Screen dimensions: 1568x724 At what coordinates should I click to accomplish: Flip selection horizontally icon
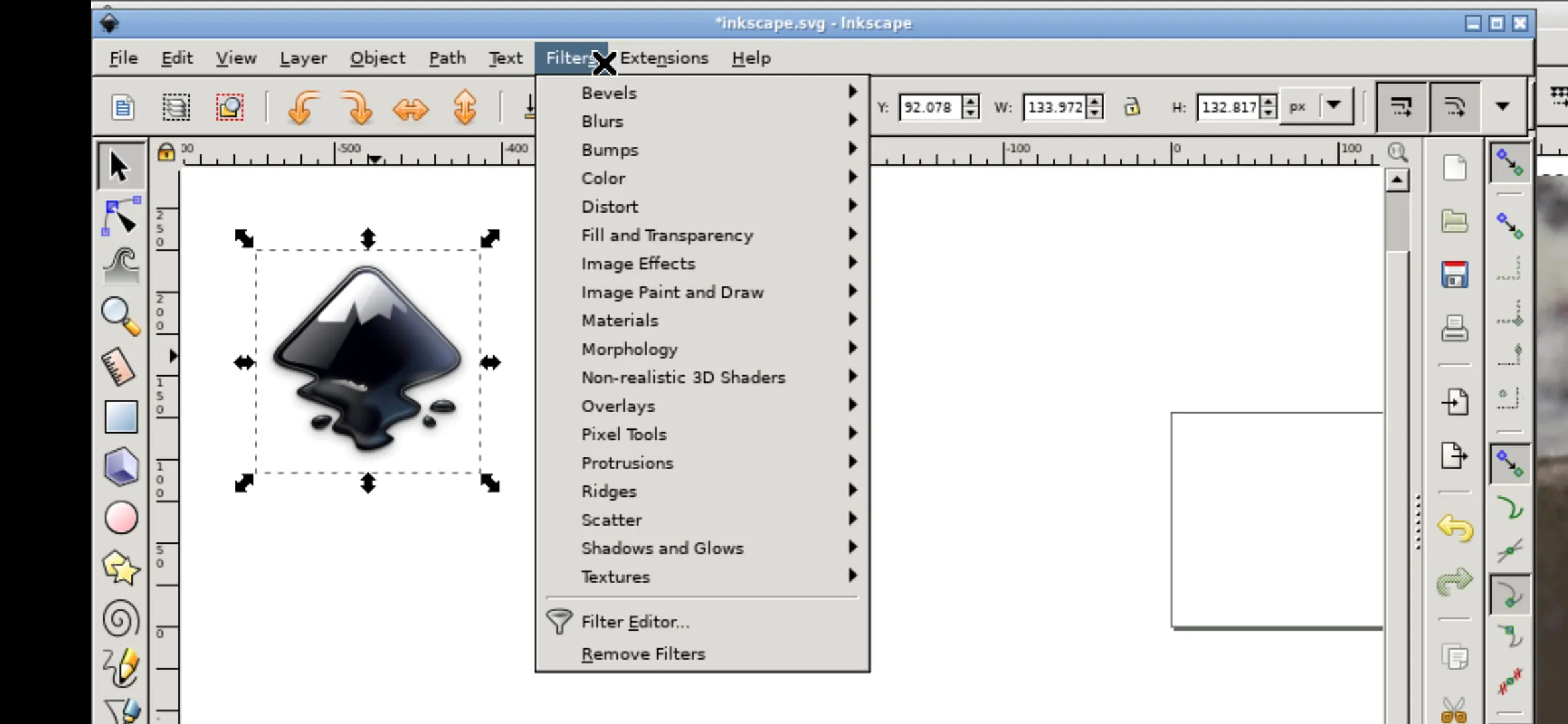point(410,108)
